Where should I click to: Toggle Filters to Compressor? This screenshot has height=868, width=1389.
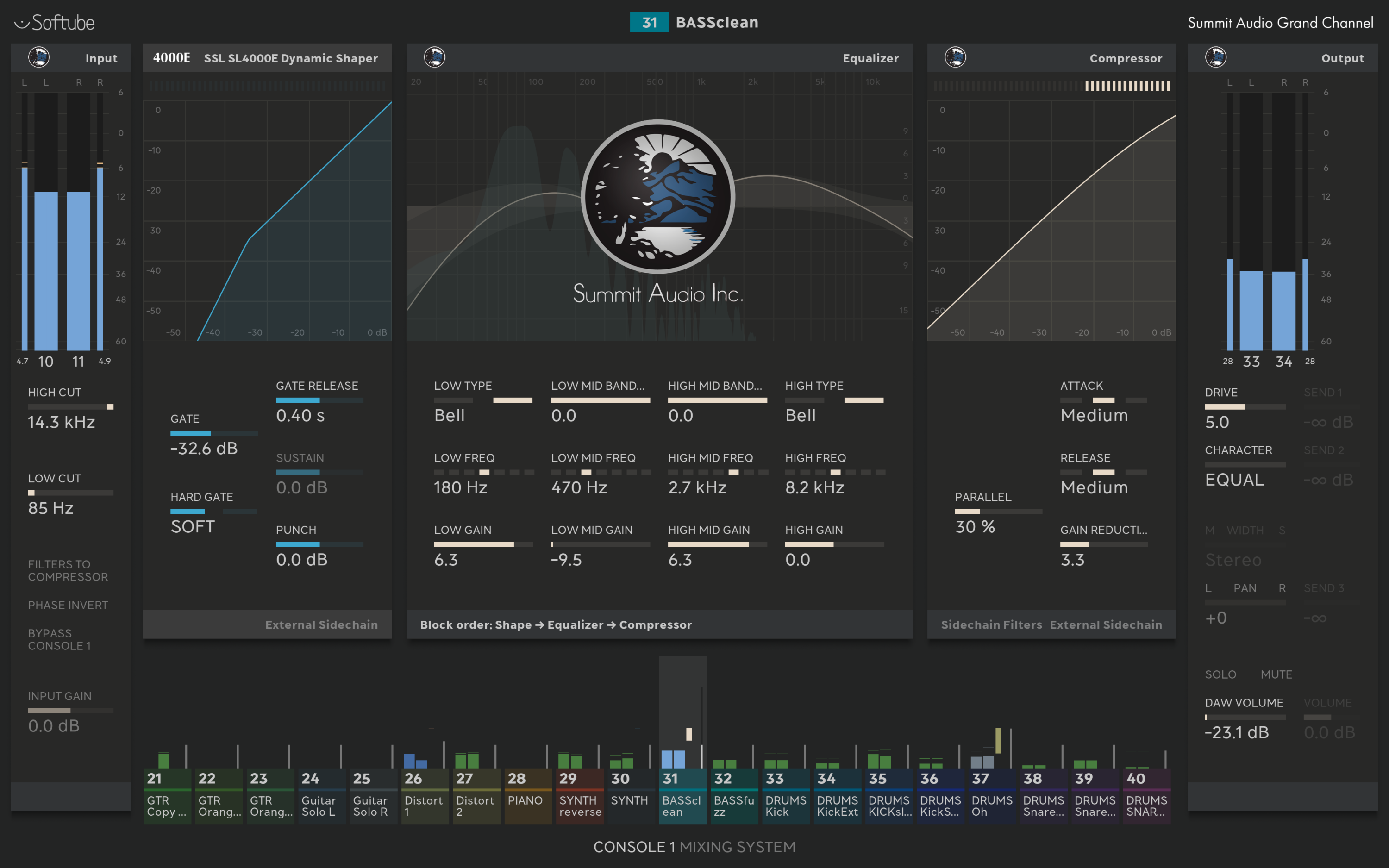point(68,571)
